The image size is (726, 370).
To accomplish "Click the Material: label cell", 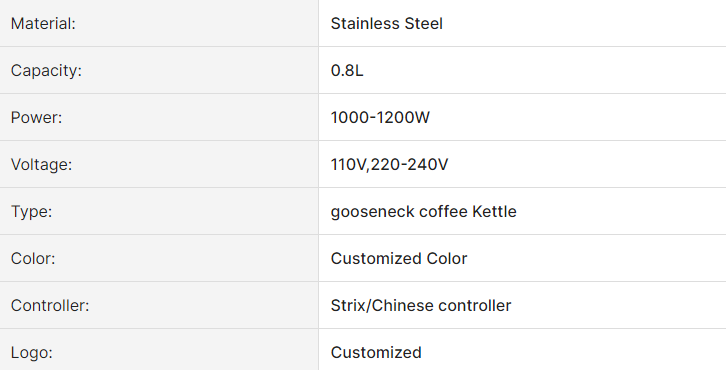I will 159,23.
